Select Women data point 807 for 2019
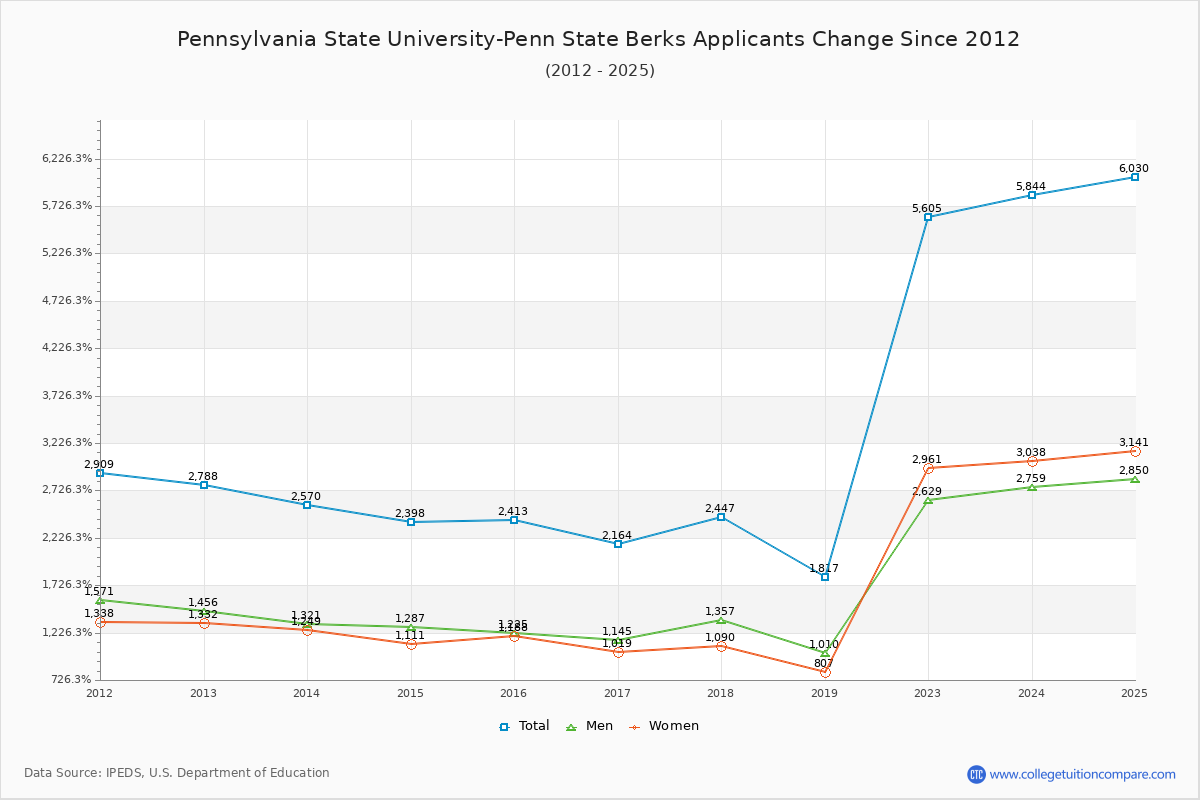This screenshot has height=800, width=1200. (825, 672)
